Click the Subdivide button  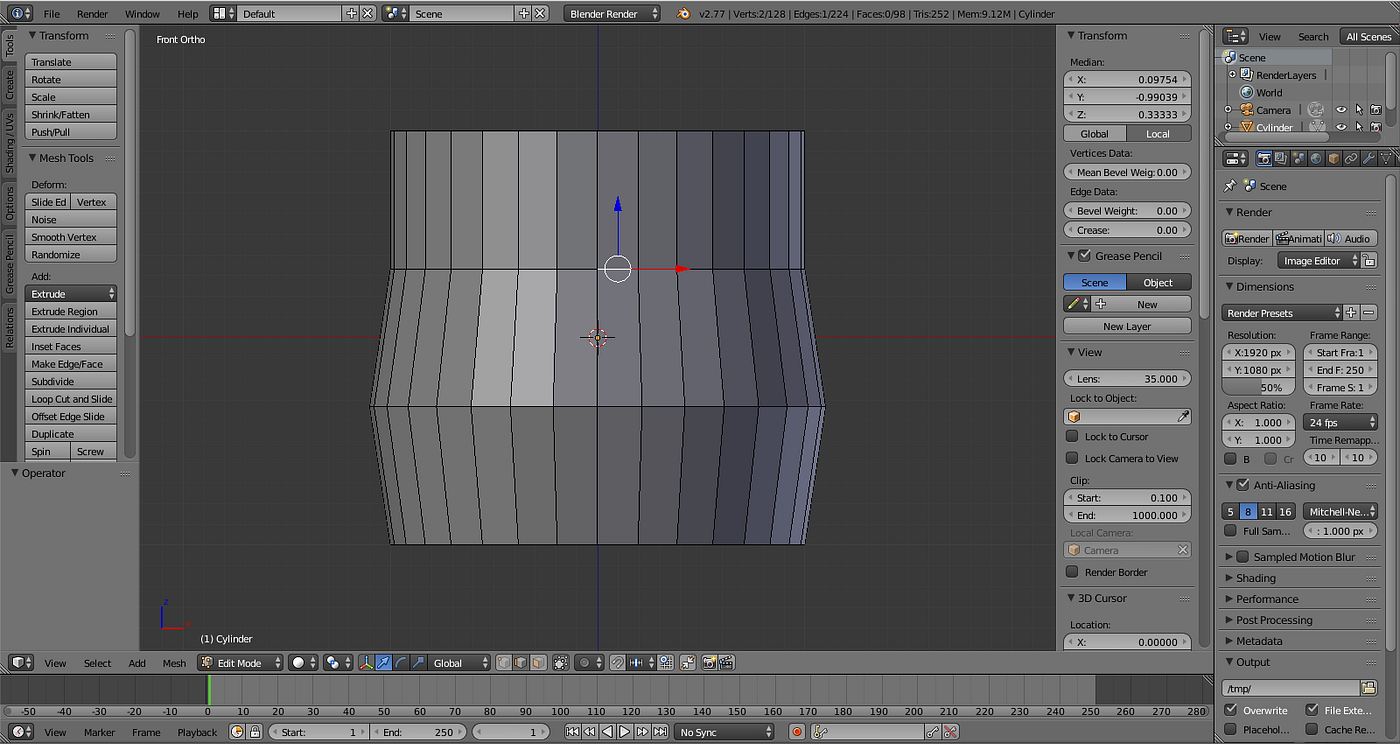(71, 381)
